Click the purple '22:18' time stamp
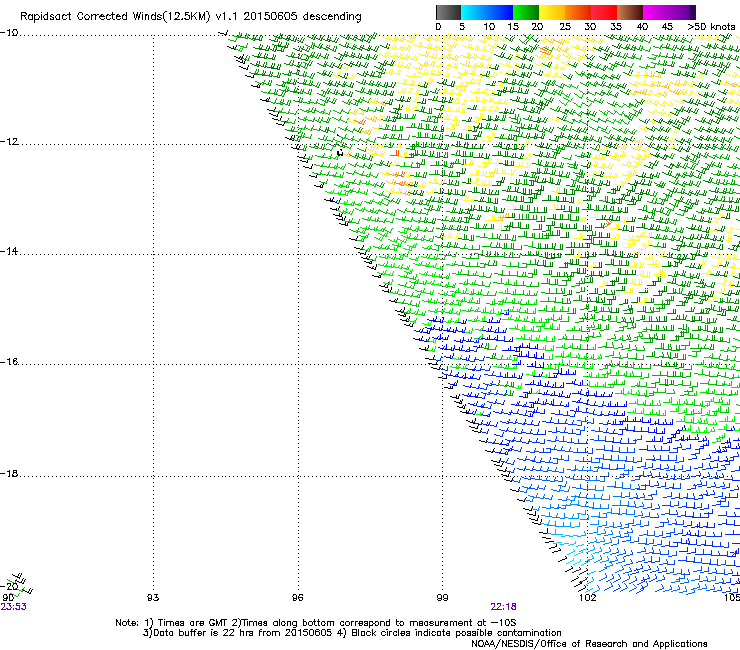740x650 pixels. pos(504,607)
